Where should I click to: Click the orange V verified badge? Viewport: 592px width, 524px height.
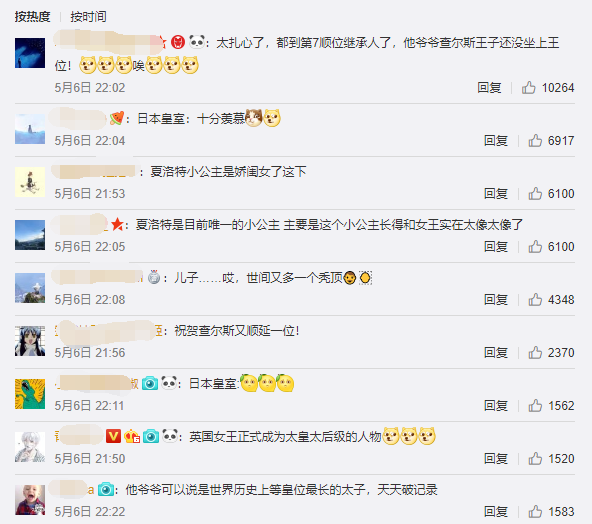tap(113, 436)
